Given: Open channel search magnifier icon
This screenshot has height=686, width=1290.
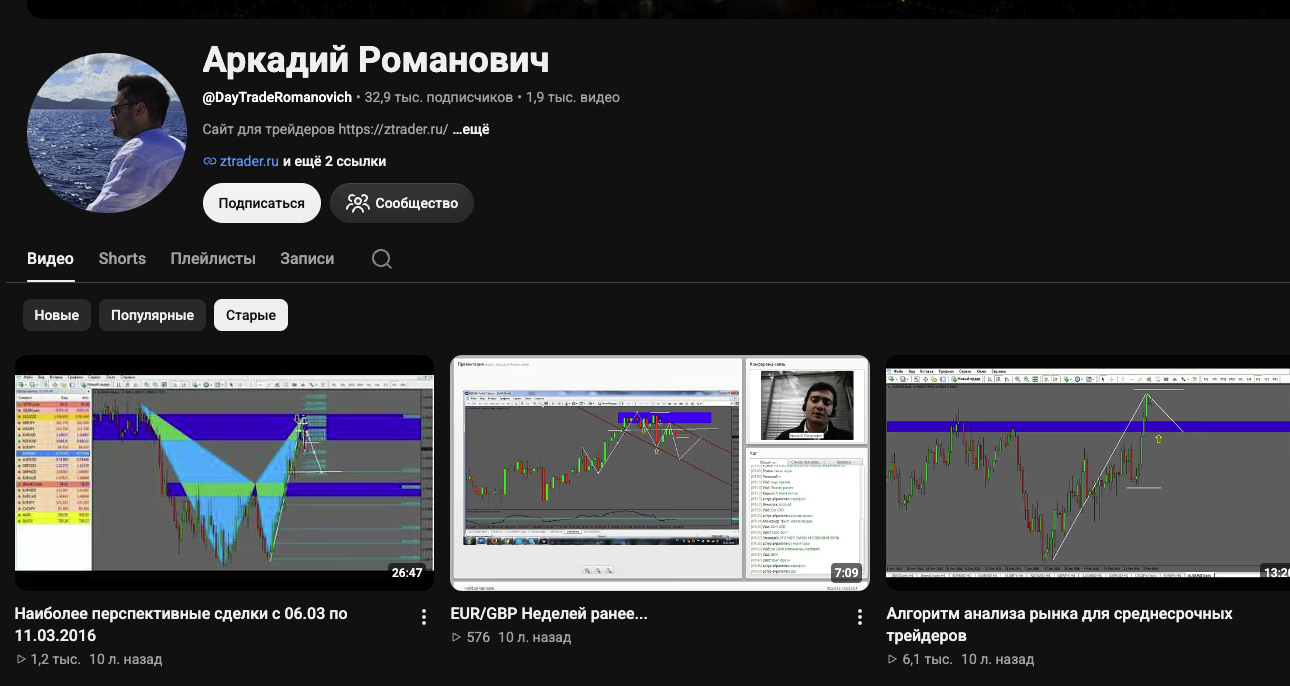Looking at the screenshot, I should click(x=381, y=259).
